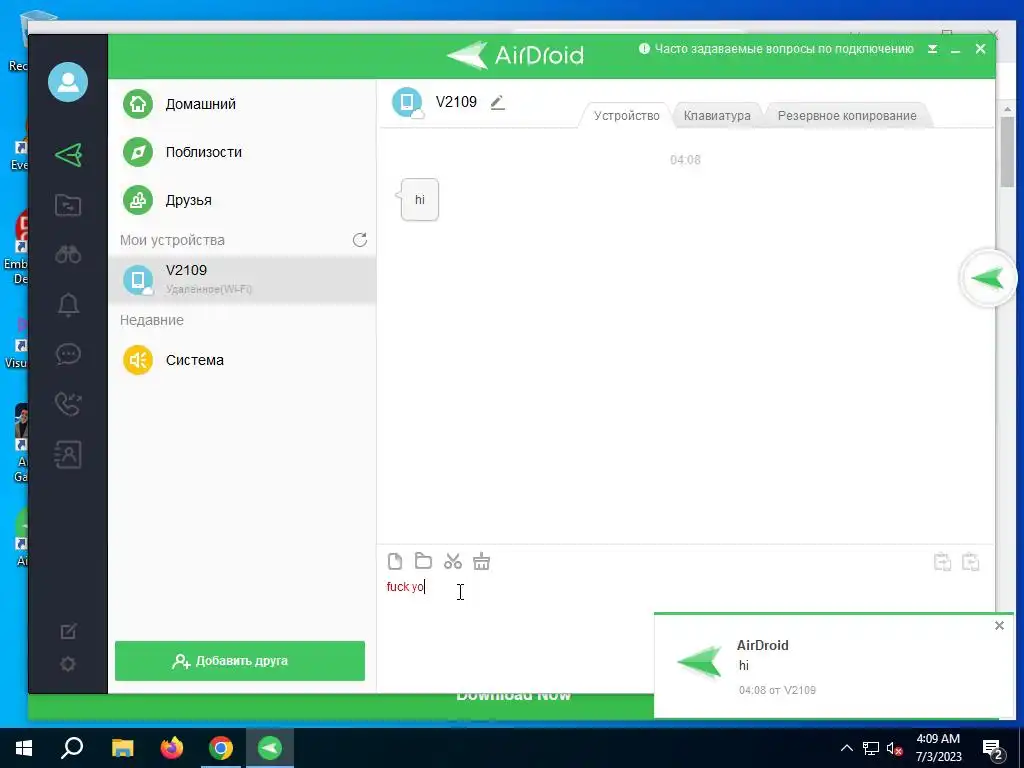Click the muted volume tray icon
This screenshot has width=1024, height=768.
895,748
